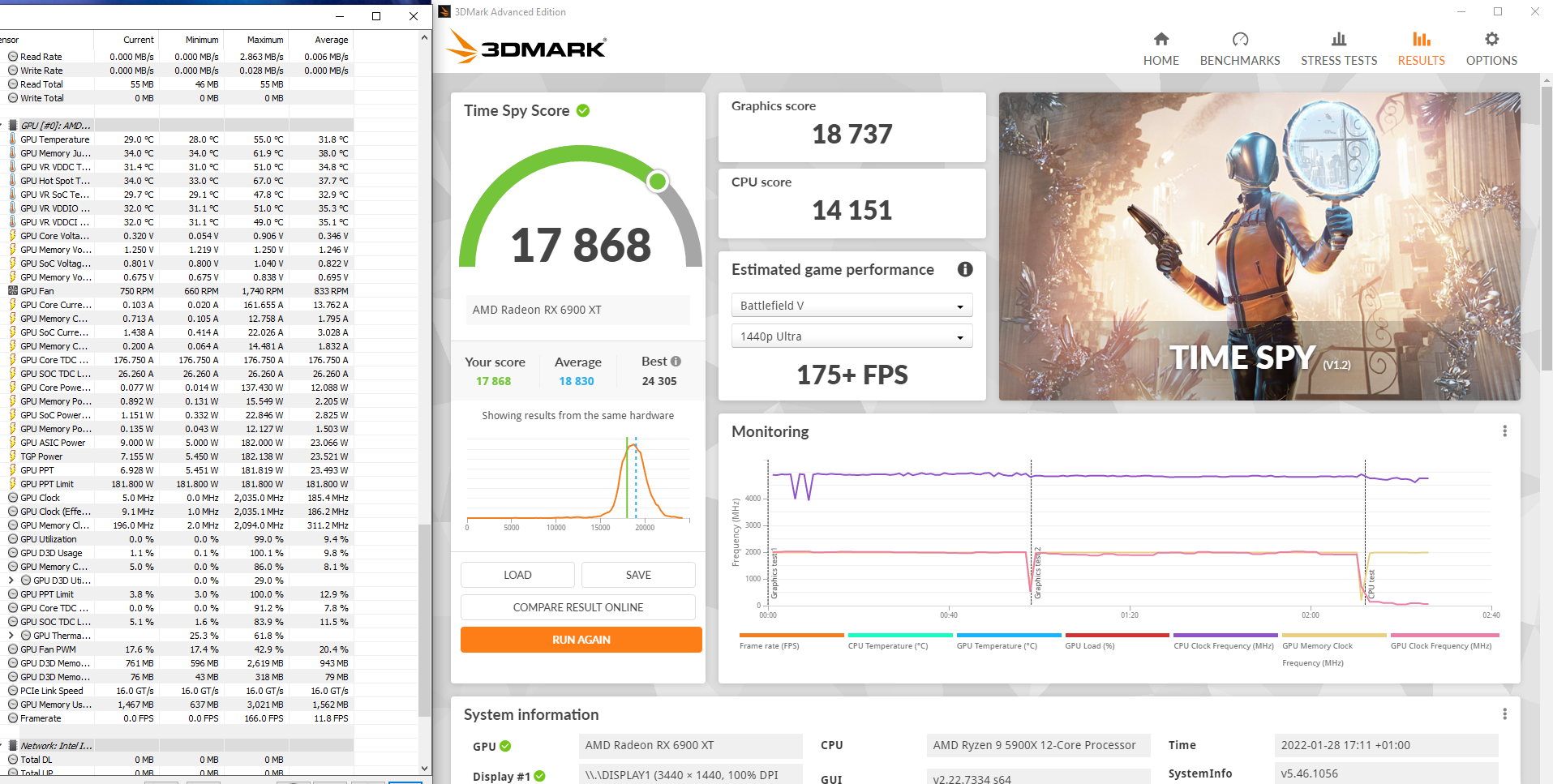1553x784 pixels.
Task: Click GPU Temperature sensor thermometer icon
Action: (x=12, y=139)
